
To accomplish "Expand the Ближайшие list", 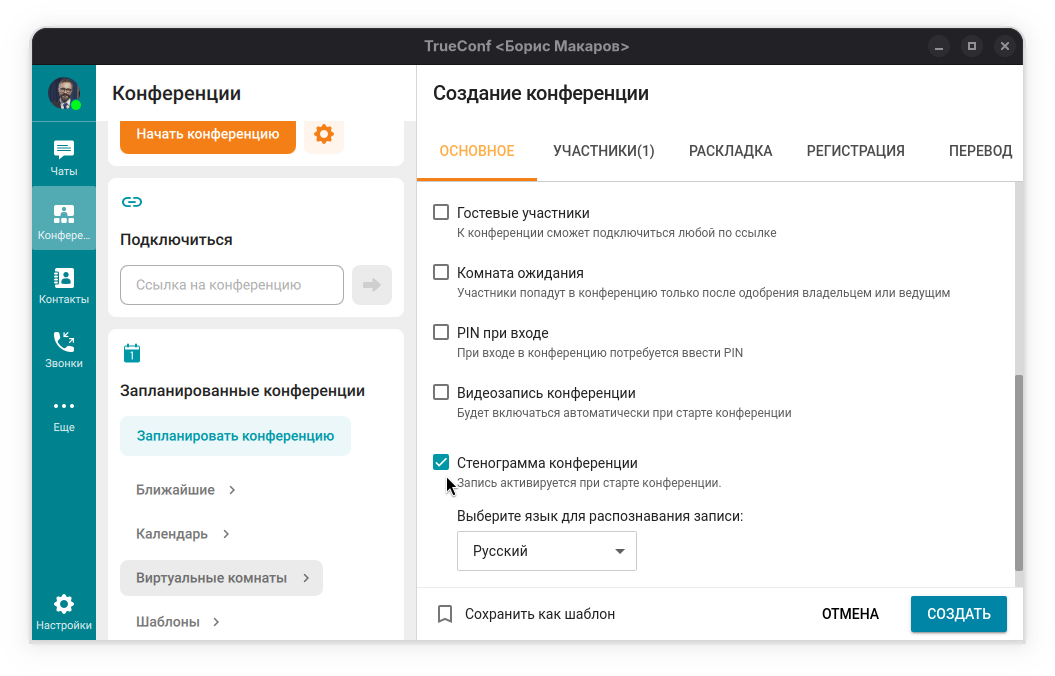I will point(186,490).
